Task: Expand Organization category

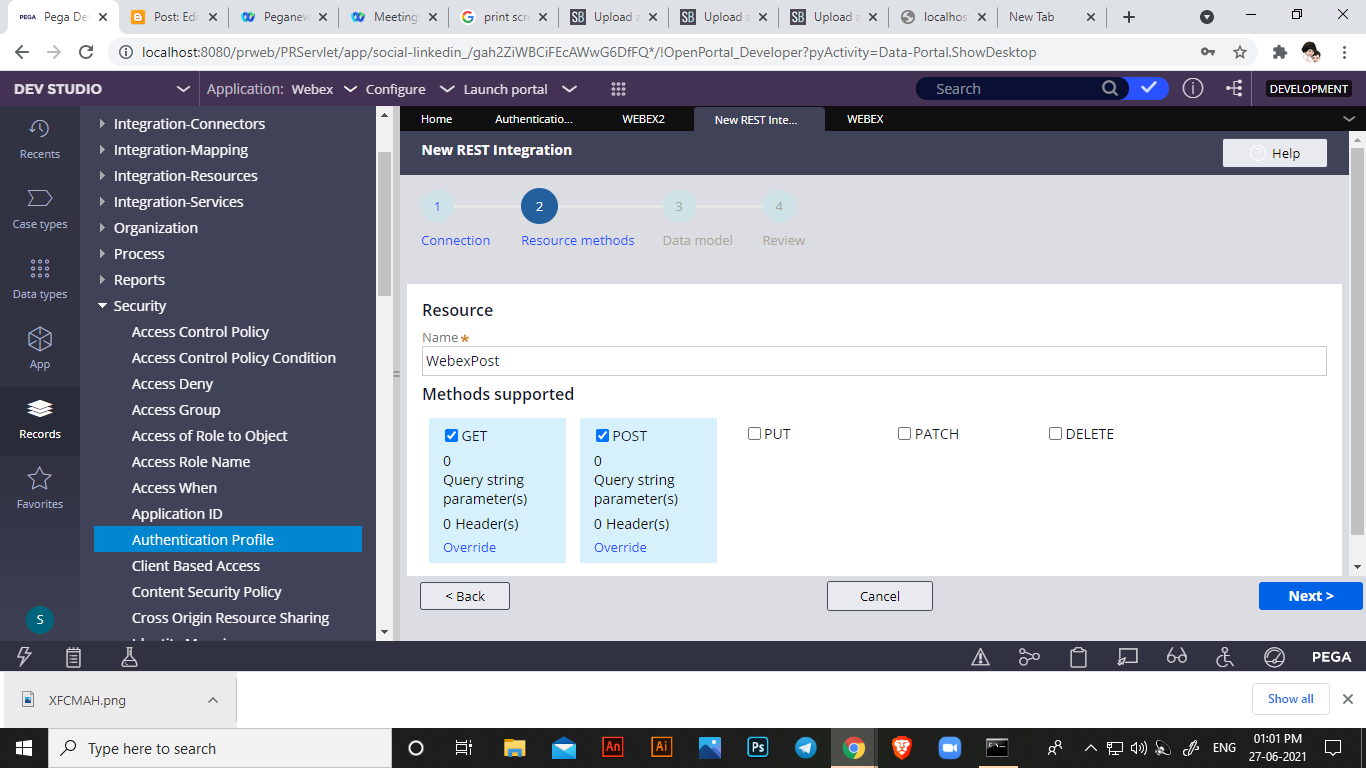Action: pos(102,228)
